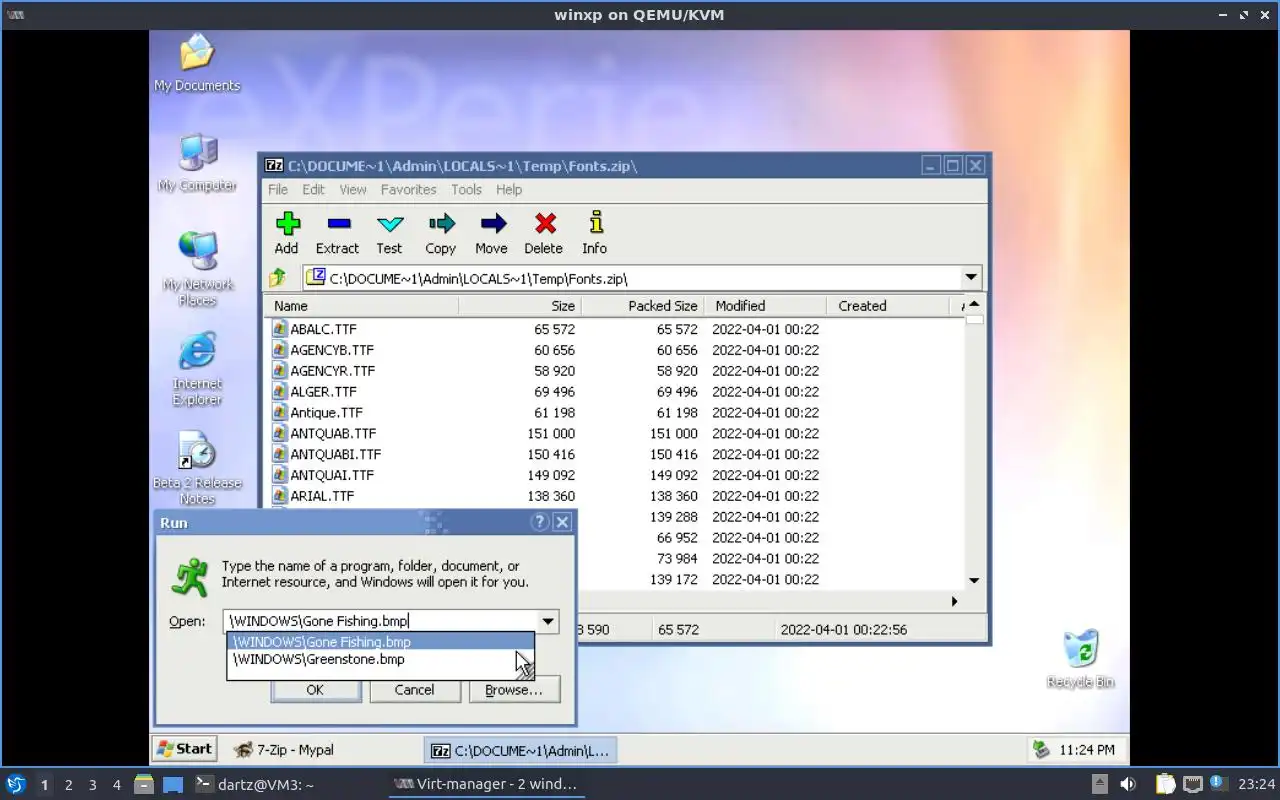Click Cancel in the Run dialog

click(414, 690)
